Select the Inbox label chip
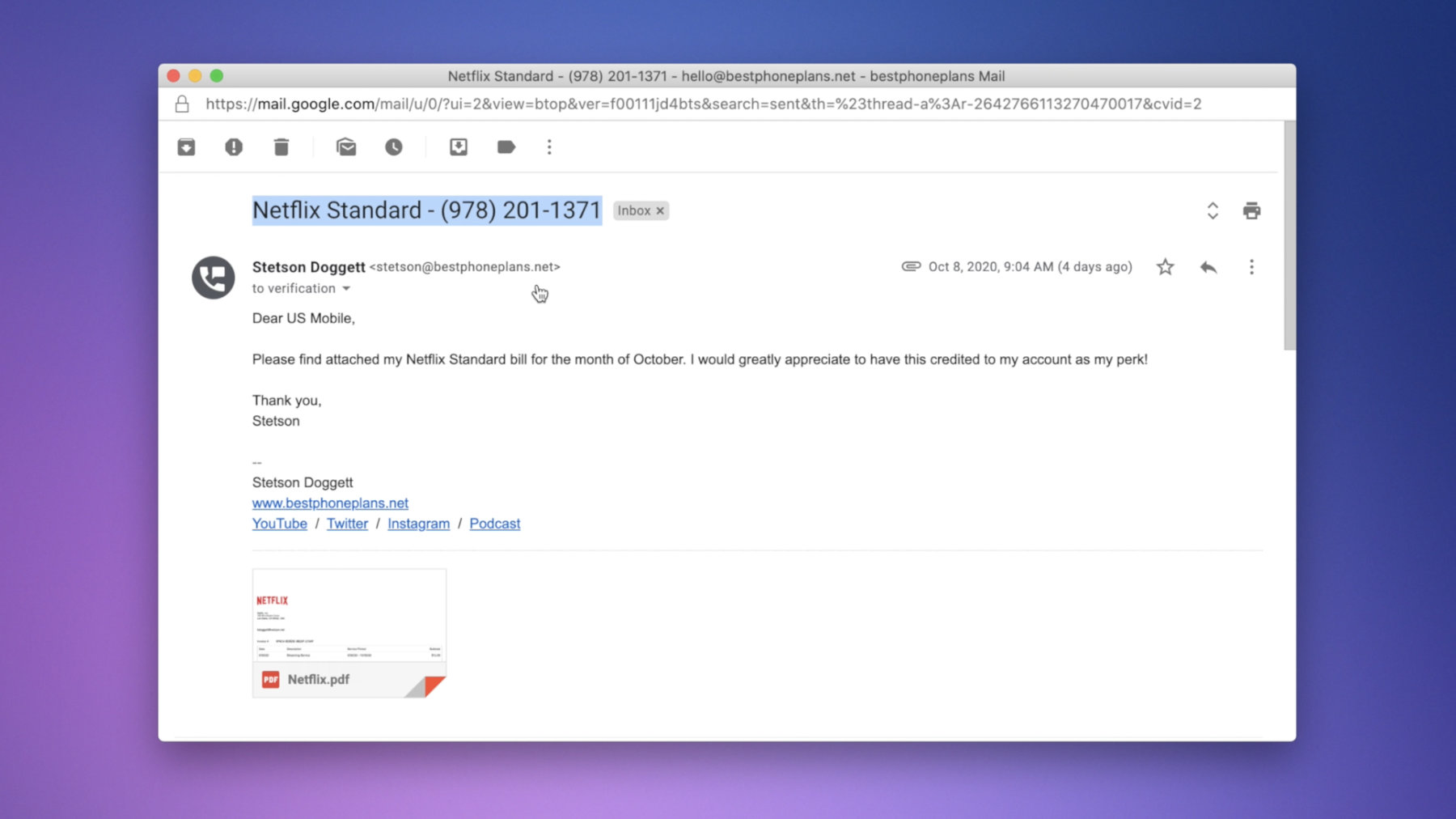This screenshot has height=819, width=1456. coord(636,210)
